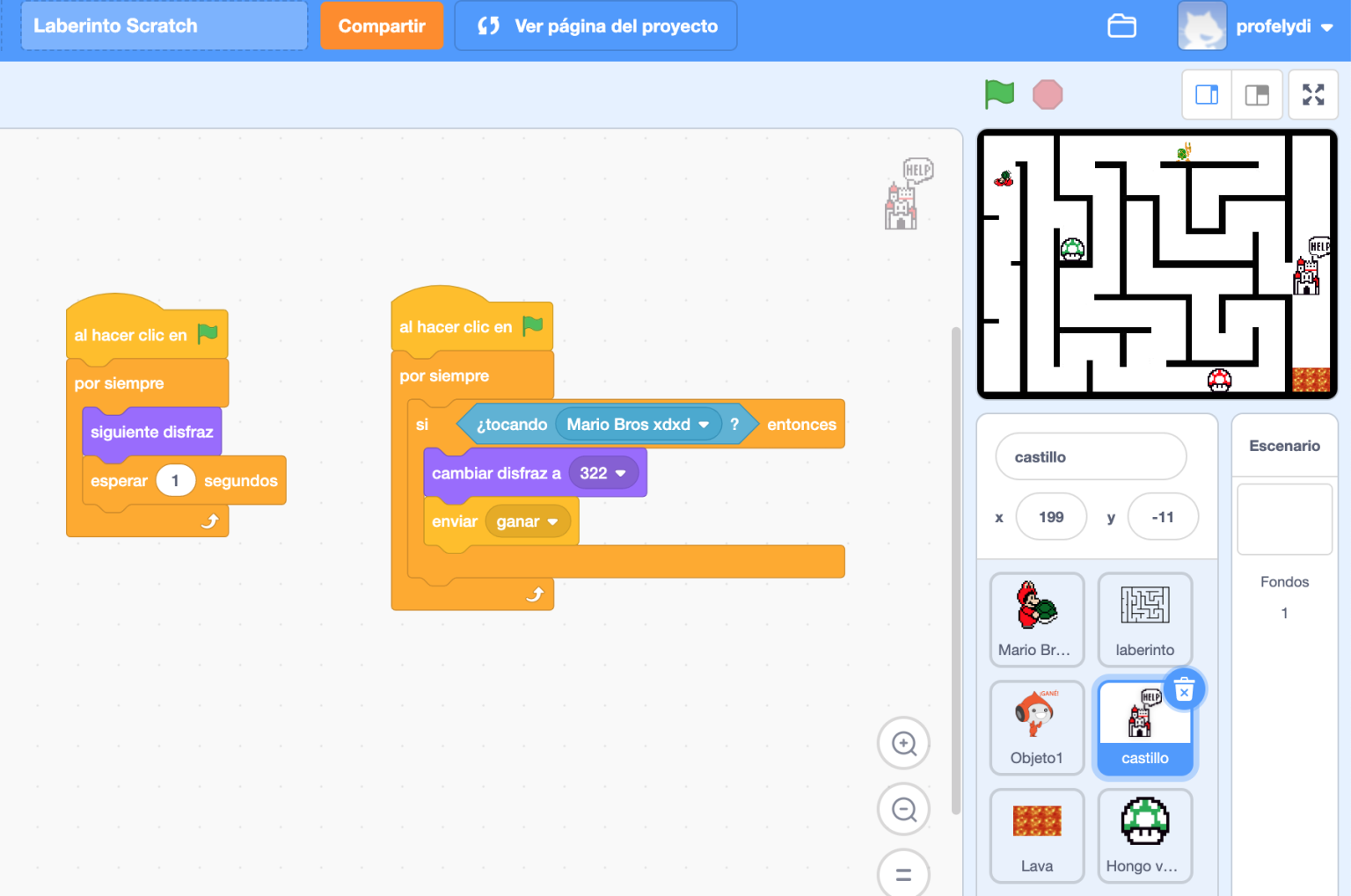The width and height of the screenshot is (1351, 896).
Task: Select the laberinto sprite
Action: (x=1144, y=620)
